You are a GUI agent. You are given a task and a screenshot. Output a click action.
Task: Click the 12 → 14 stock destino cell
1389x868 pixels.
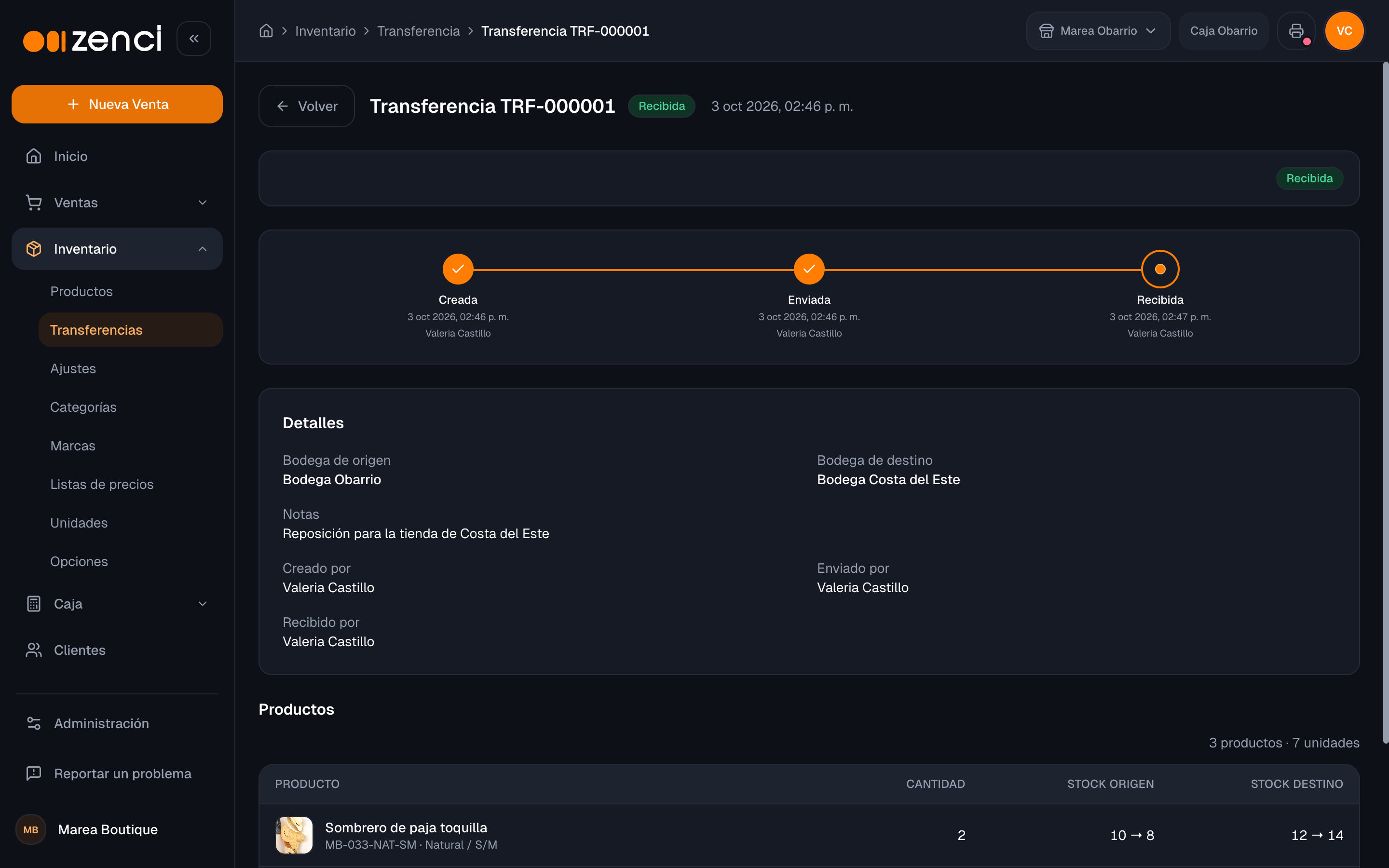[1317, 835]
